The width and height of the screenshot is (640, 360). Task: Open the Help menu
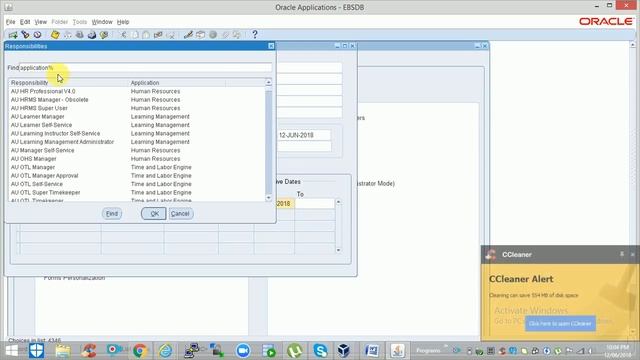123,22
